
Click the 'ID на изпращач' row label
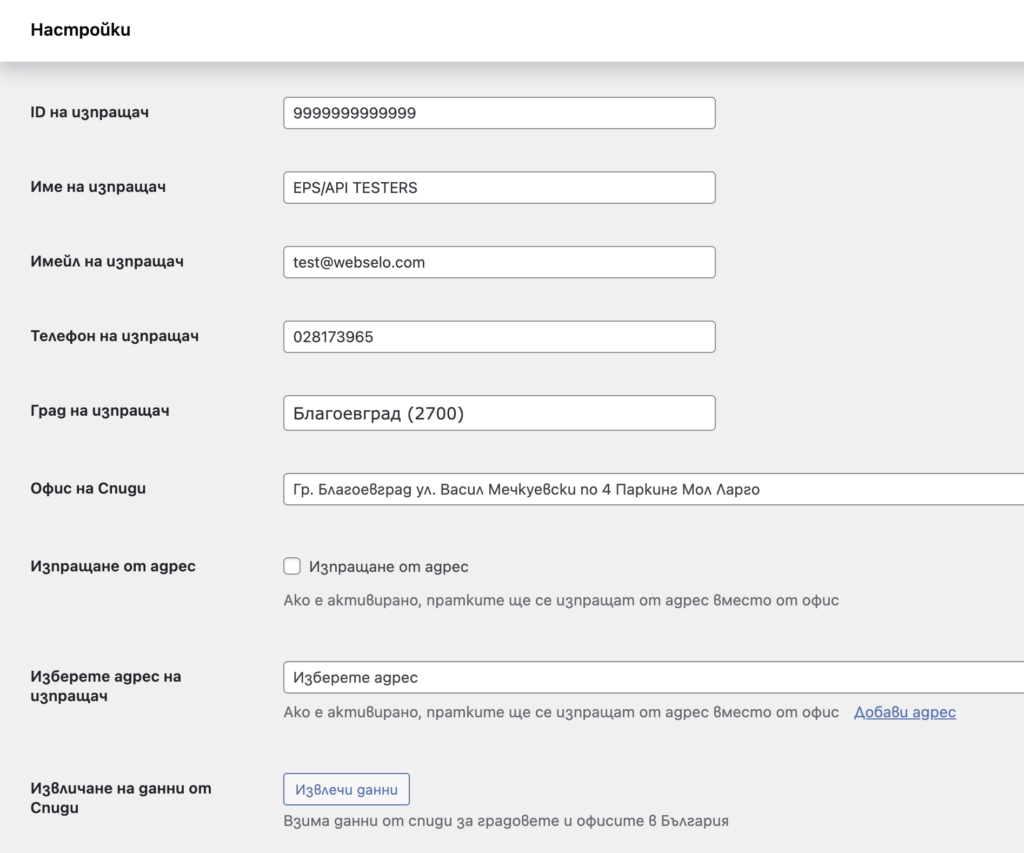[x=90, y=112]
